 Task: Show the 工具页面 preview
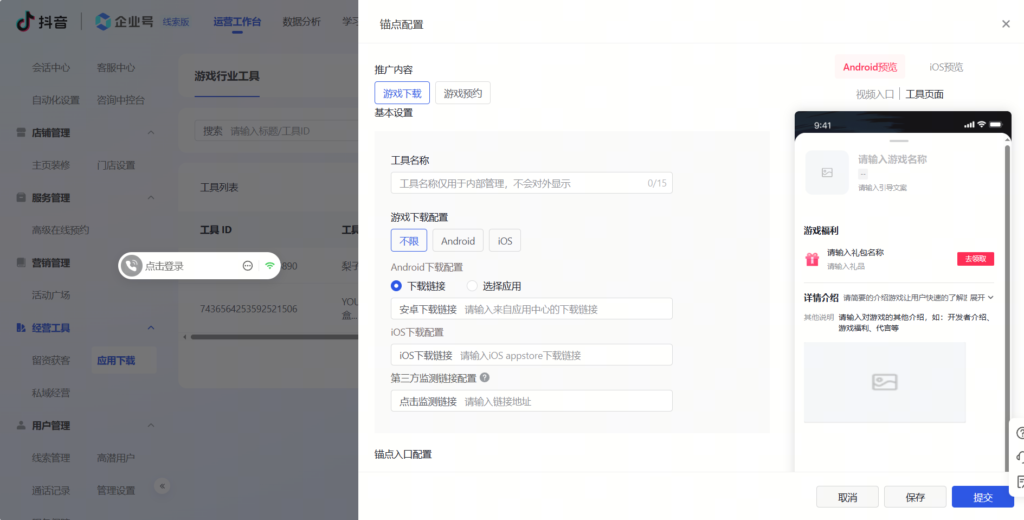coord(925,94)
